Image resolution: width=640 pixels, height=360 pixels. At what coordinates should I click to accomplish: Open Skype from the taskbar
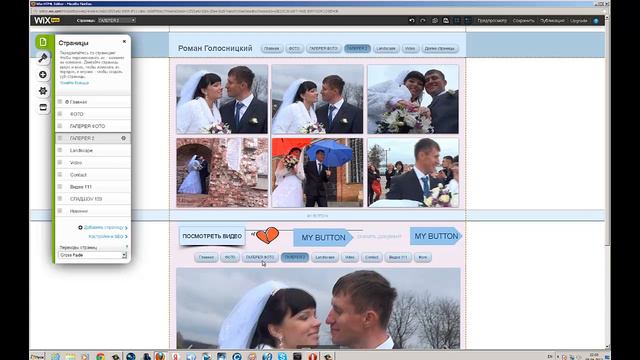pos(282,356)
